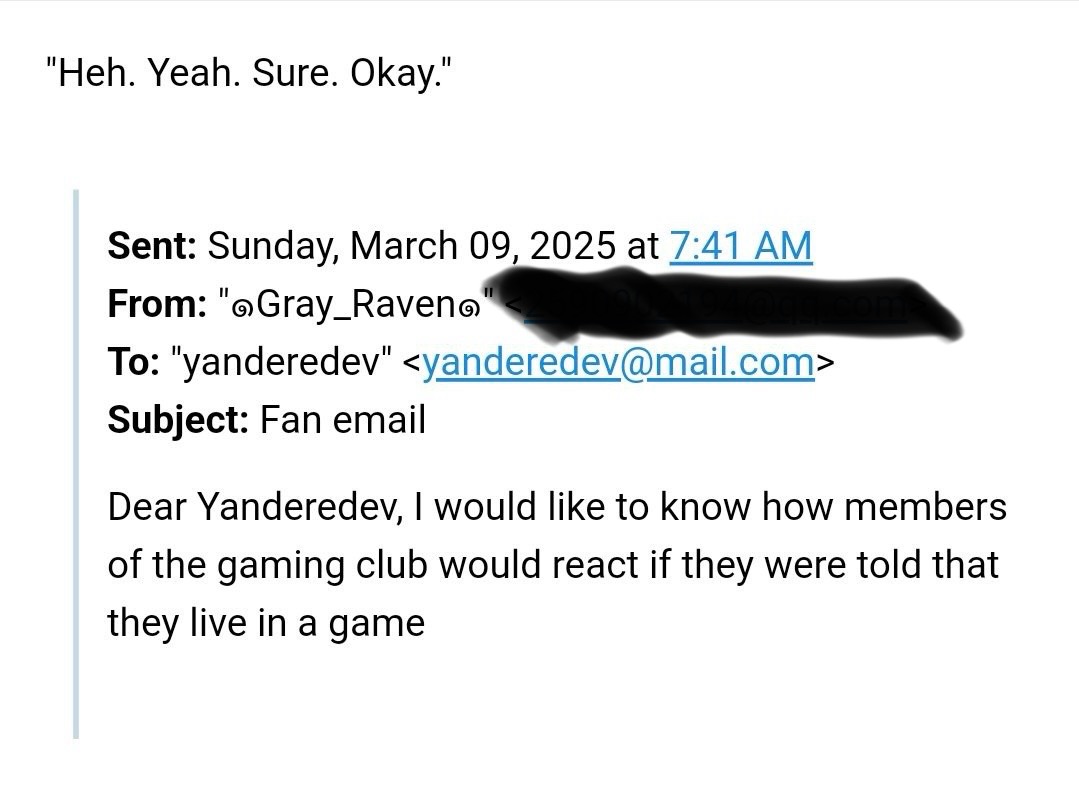
Task: Click the bold Sent: label
Action: coord(152,246)
